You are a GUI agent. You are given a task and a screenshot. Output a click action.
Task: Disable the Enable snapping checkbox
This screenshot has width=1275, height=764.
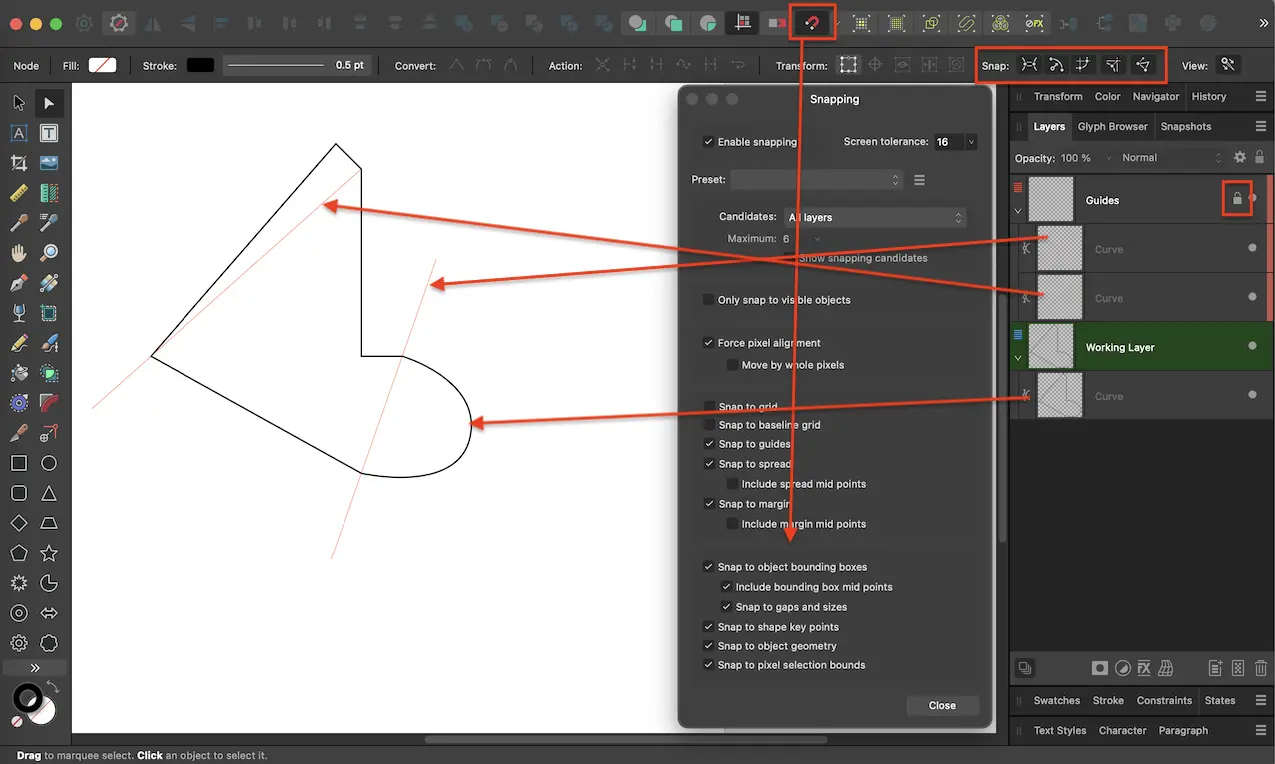pos(709,142)
